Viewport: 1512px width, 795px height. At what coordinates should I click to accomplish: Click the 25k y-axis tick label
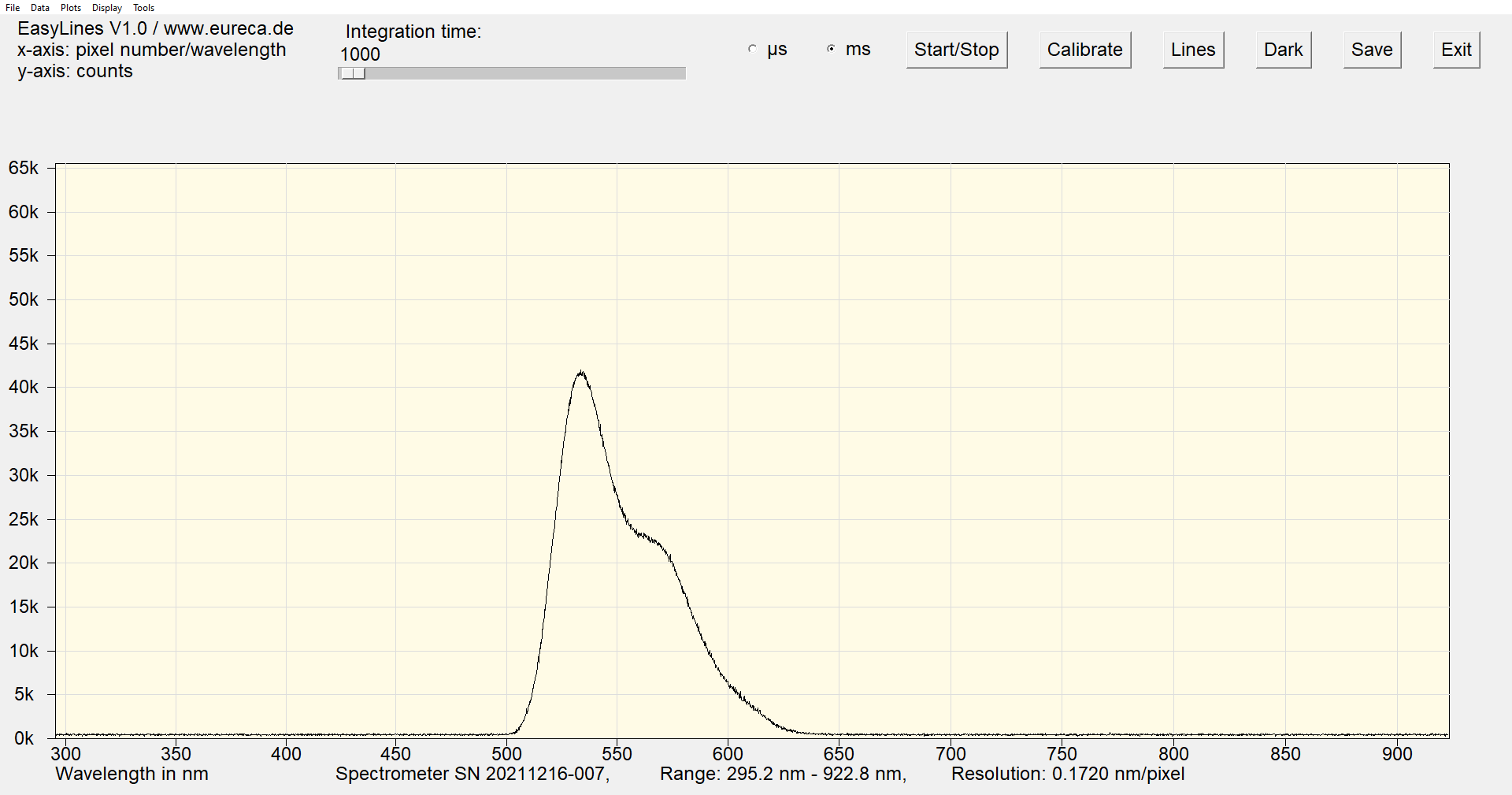(x=23, y=519)
